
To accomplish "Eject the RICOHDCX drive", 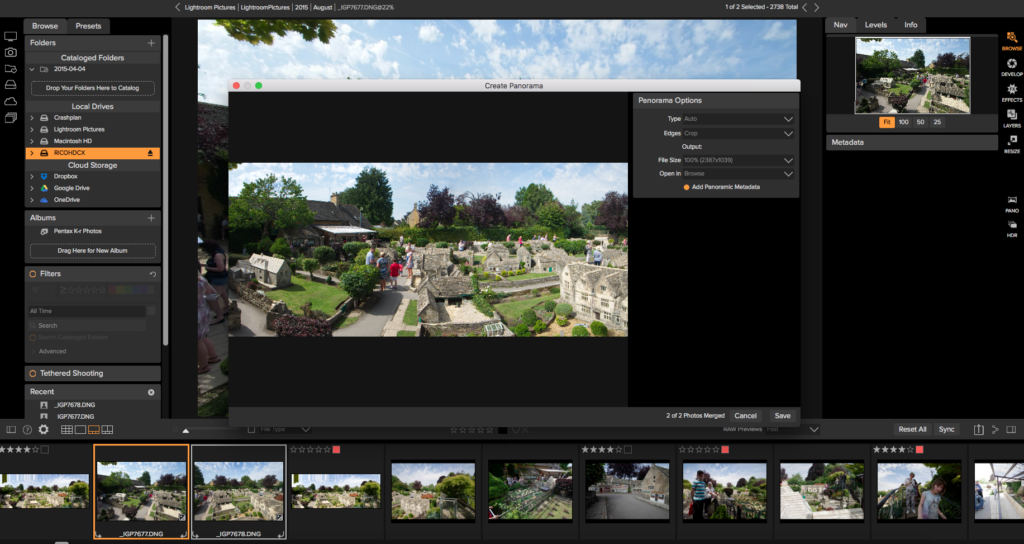I will (150, 153).
